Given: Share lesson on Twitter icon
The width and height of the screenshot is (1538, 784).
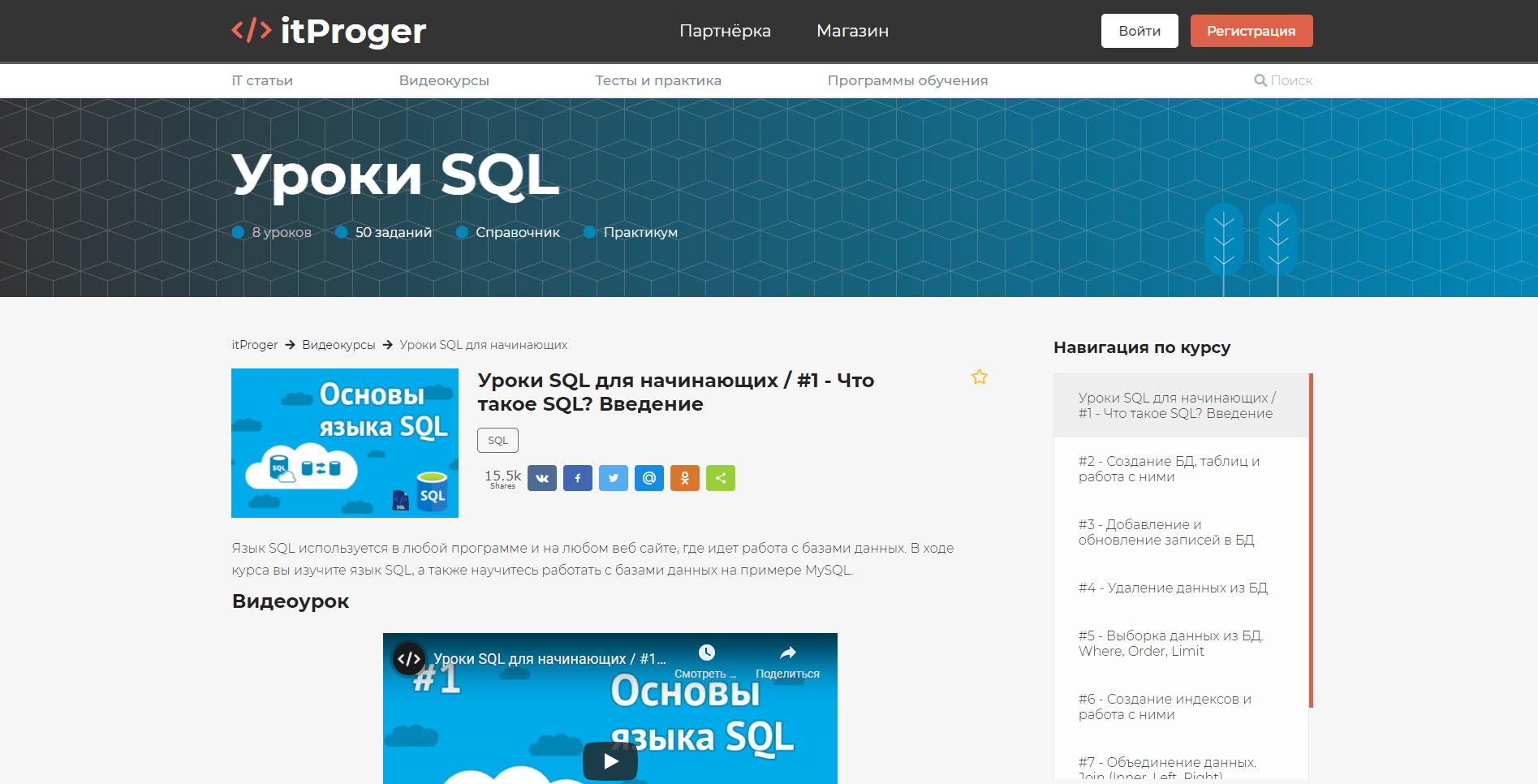Looking at the screenshot, I should [614, 478].
